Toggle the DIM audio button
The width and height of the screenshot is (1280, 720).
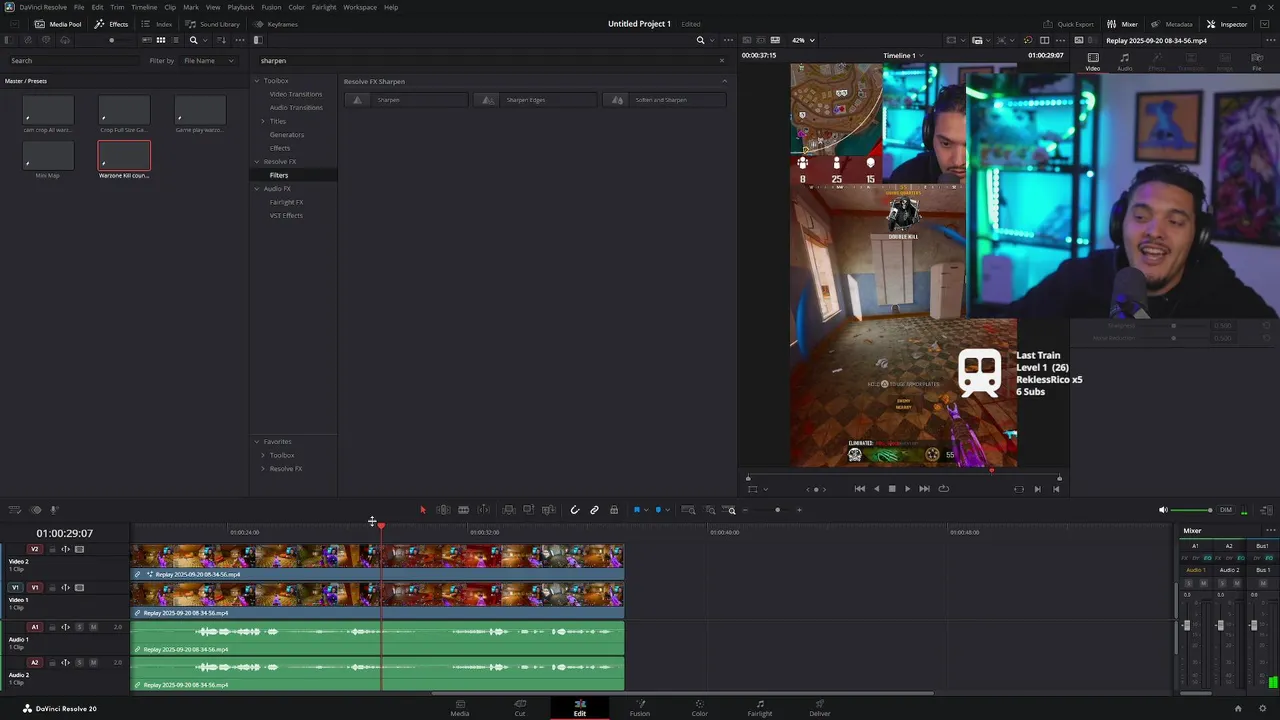(1226, 510)
